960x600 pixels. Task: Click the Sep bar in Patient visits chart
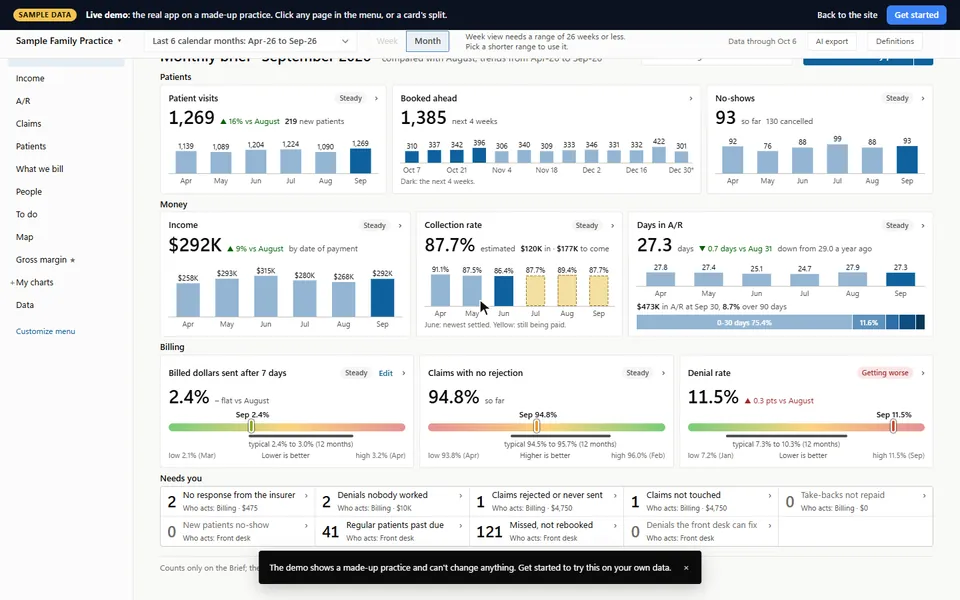point(360,161)
